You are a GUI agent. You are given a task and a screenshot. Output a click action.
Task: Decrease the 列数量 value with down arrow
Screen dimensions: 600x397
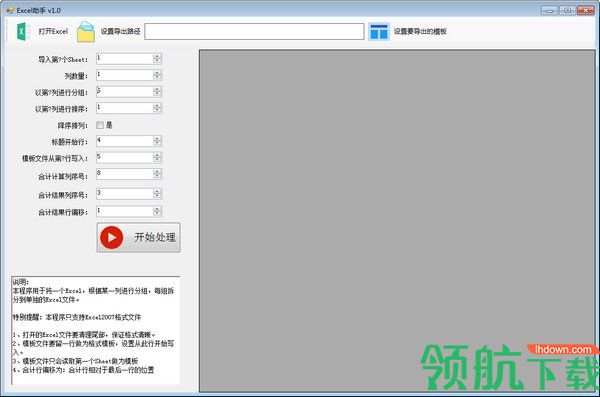[x=157, y=77]
